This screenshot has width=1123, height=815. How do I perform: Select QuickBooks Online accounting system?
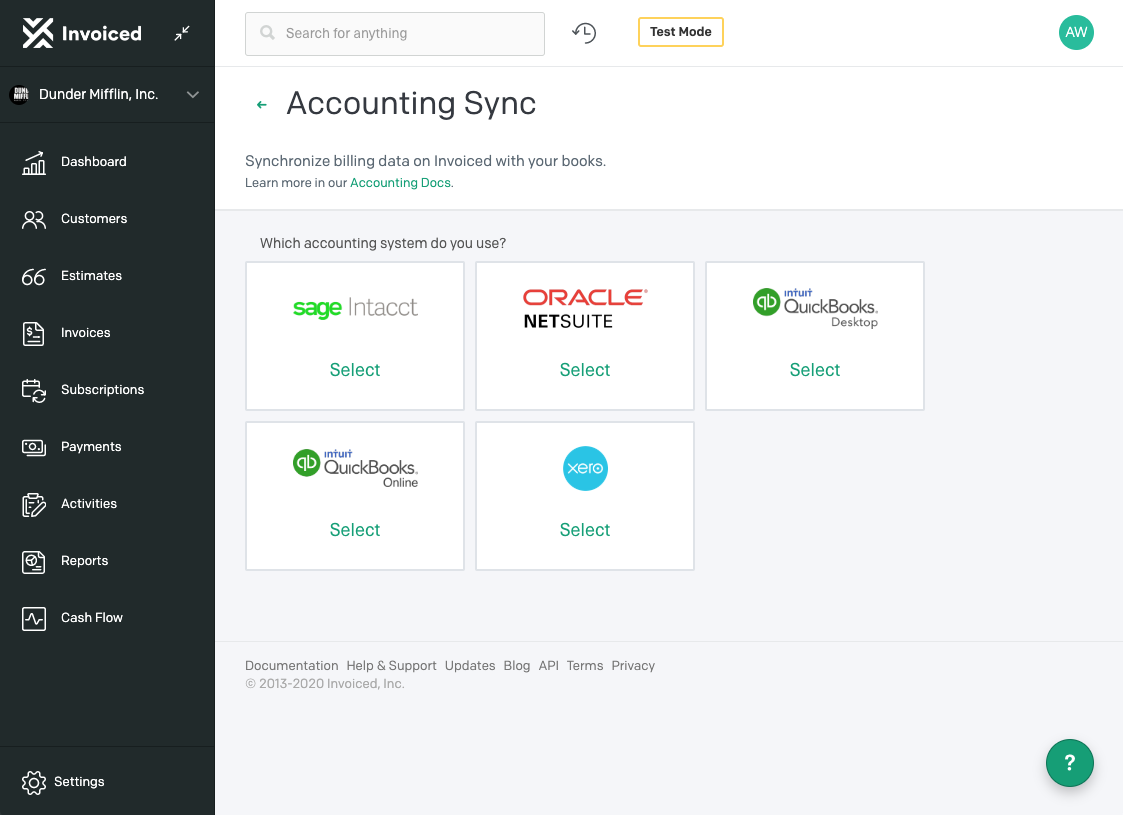(355, 530)
